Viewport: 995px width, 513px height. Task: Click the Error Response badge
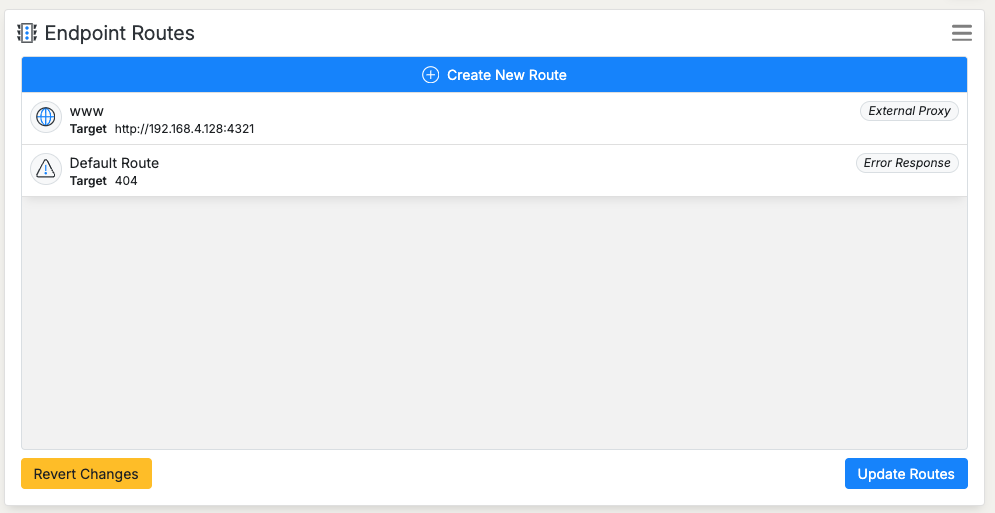[x=906, y=163]
